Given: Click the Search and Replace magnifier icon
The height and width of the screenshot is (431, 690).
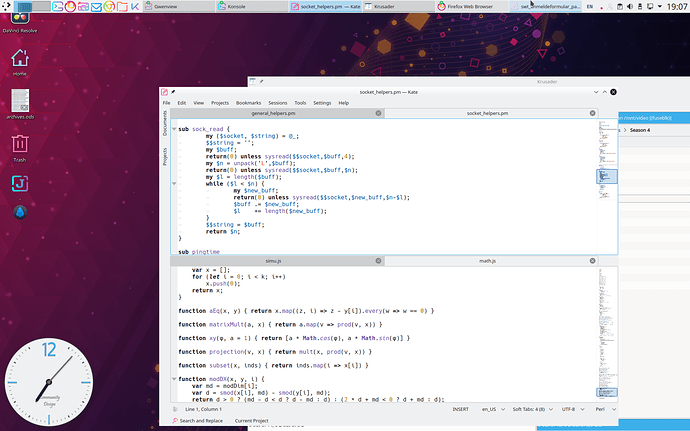Looking at the screenshot, I should click(x=175, y=420).
